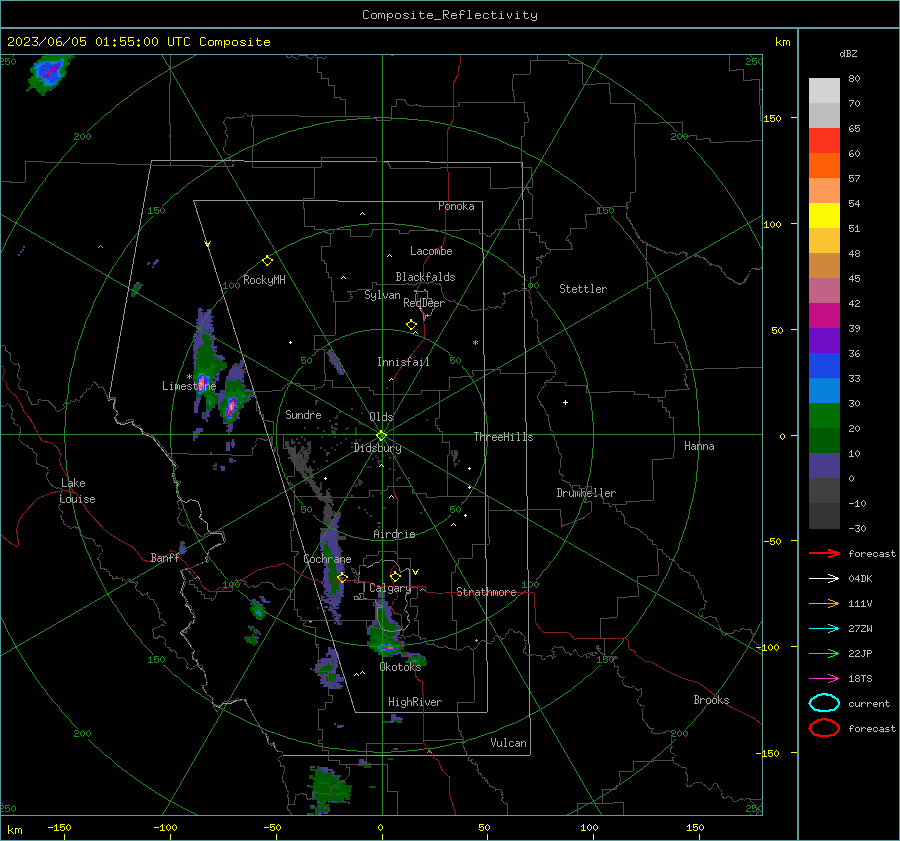
Task: Click the Innisfail label
Action: 403,362
